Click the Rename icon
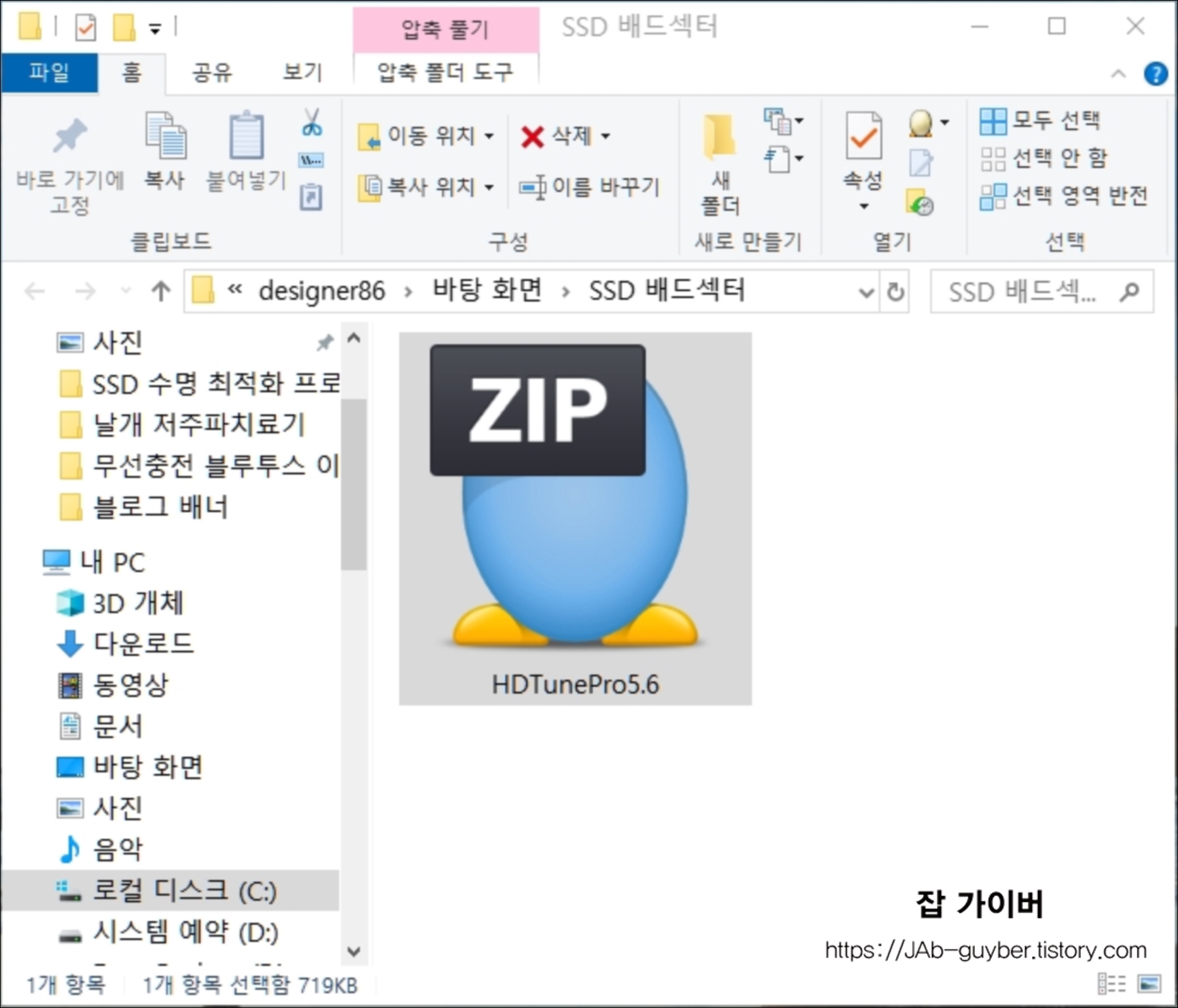This screenshot has height=1008, width=1178. [533, 187]
